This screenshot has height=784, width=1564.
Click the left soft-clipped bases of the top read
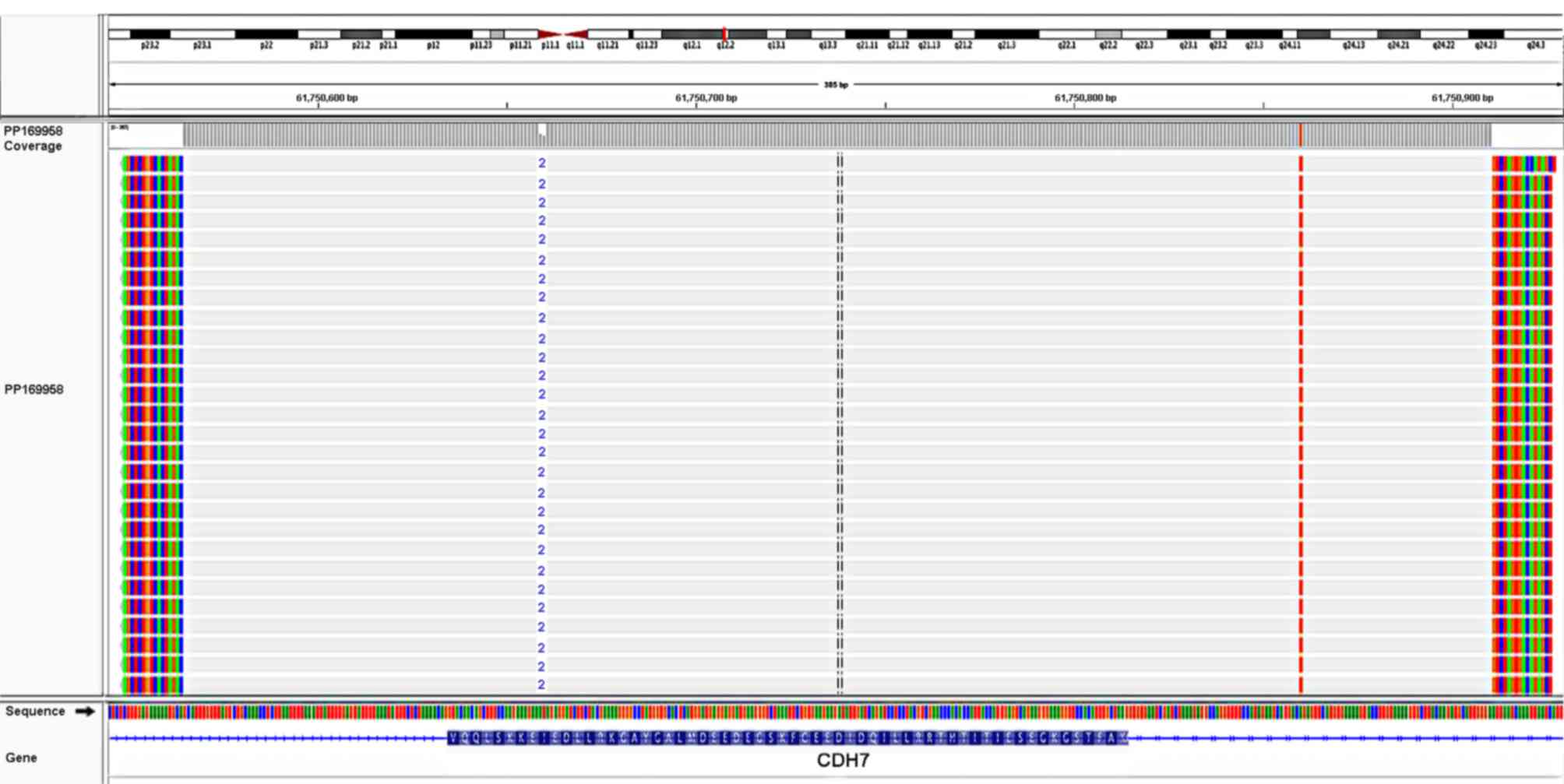[x=153, y=163]
